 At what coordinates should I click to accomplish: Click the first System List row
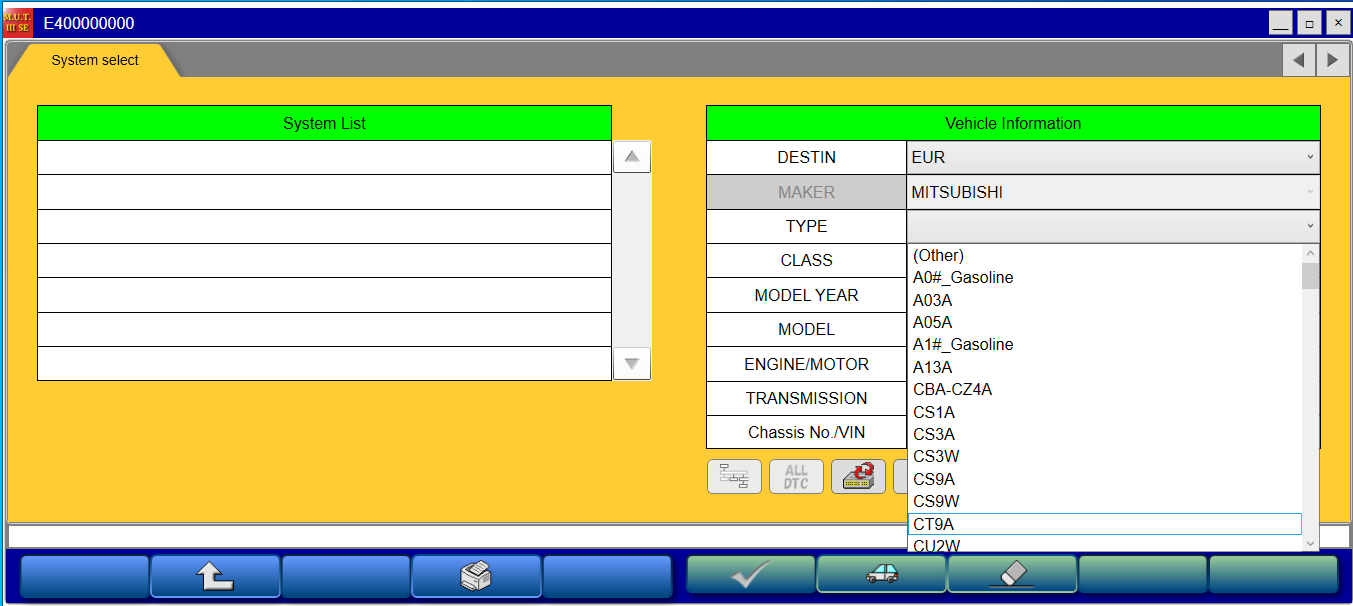(324, 158)
